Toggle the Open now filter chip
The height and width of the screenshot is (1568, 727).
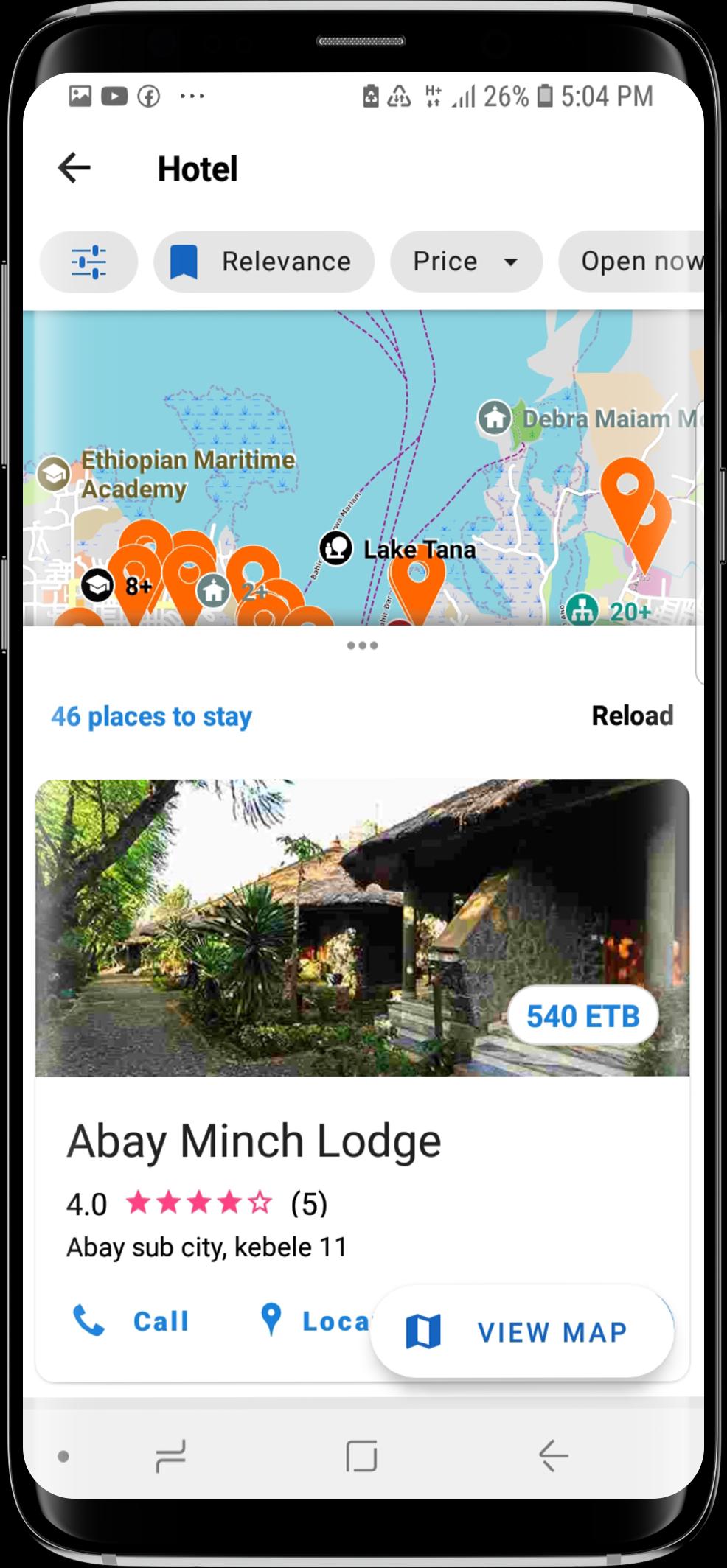(631, 262)
